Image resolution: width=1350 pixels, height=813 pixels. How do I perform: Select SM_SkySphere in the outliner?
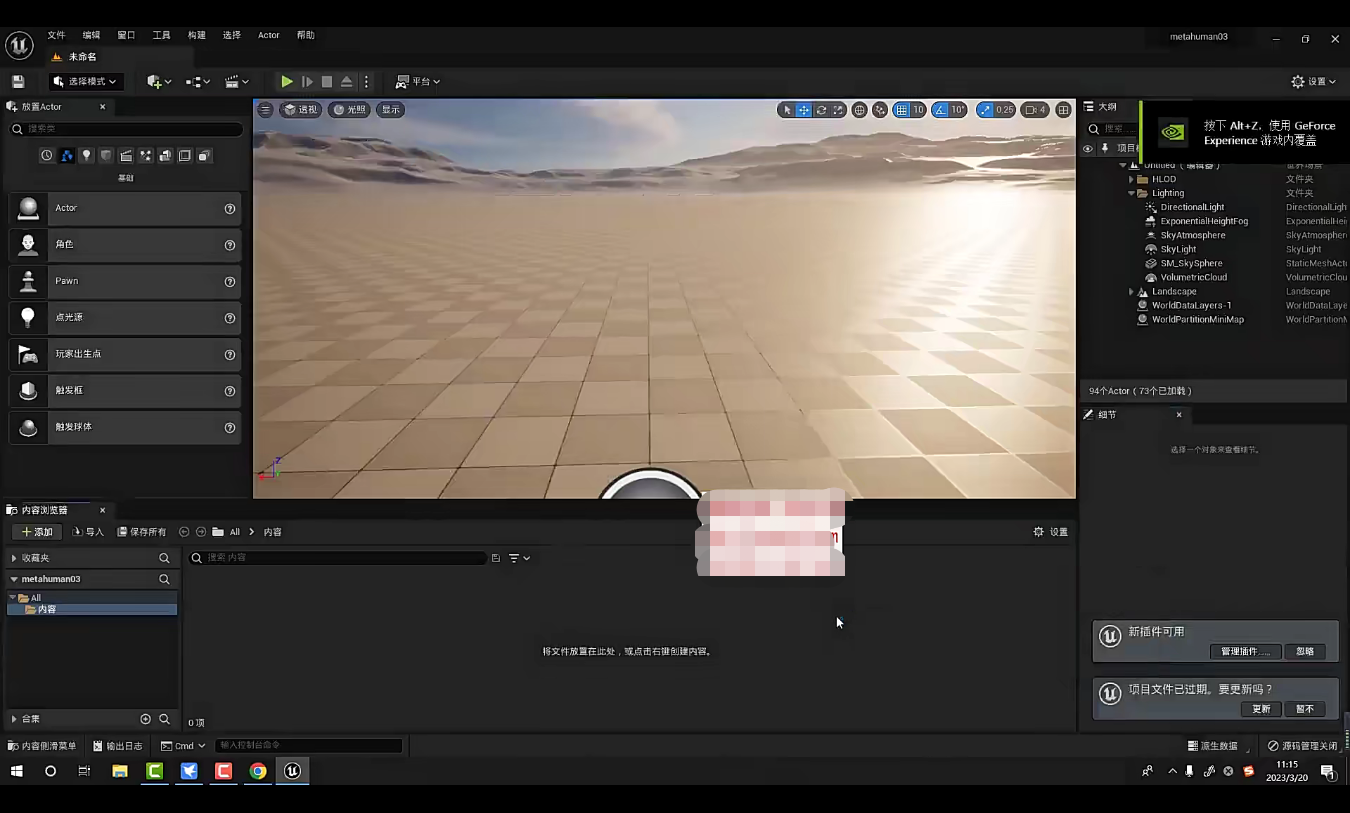tap(1191, 264)
